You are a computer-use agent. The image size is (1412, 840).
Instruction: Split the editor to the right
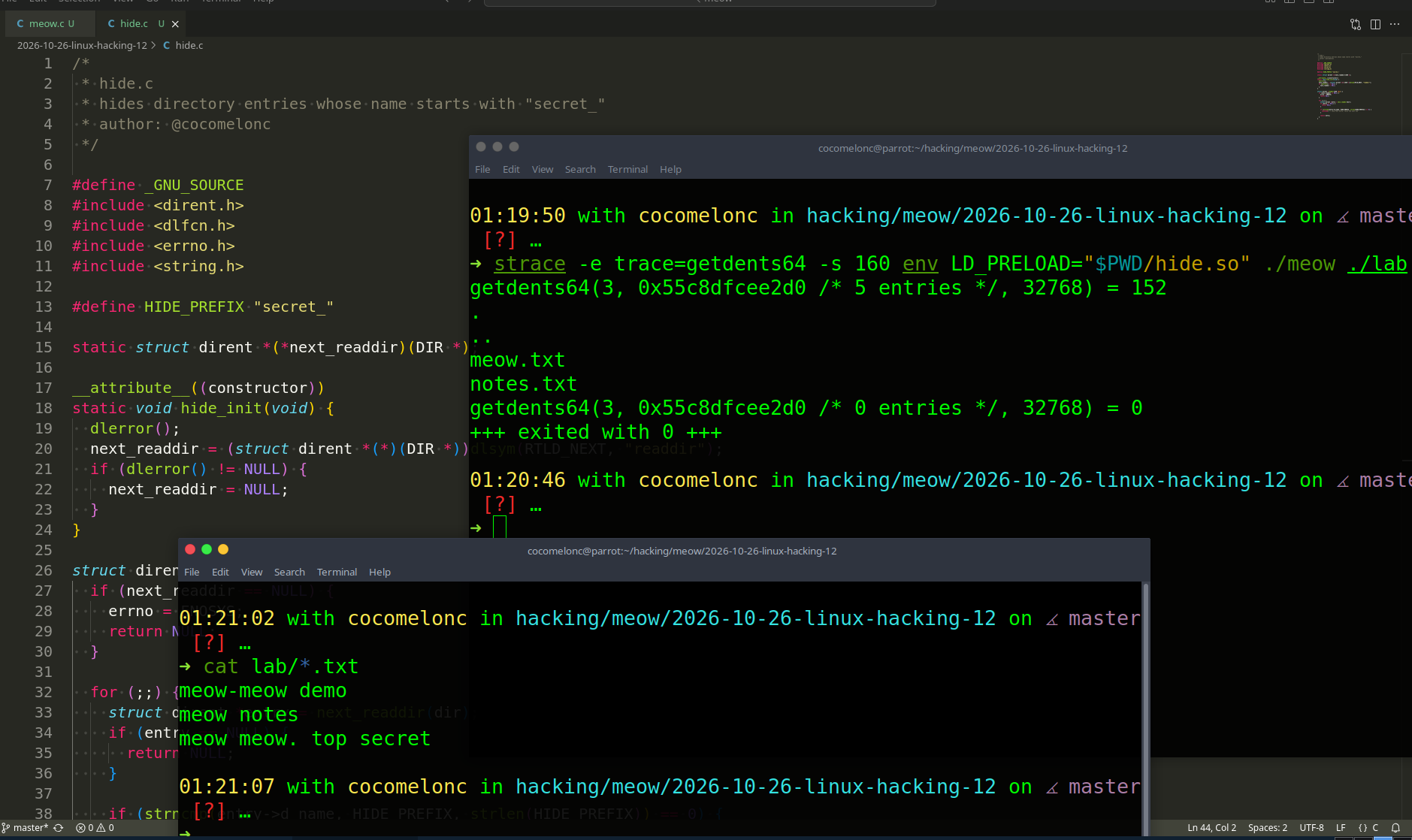click(x=1375, y=24)
